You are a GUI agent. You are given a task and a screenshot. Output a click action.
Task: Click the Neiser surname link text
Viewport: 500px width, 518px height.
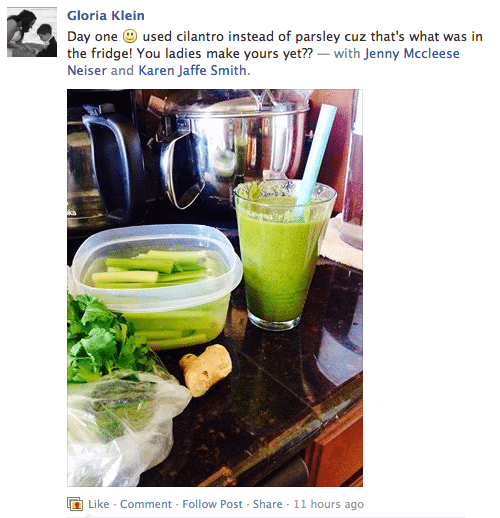pos(87,70)
